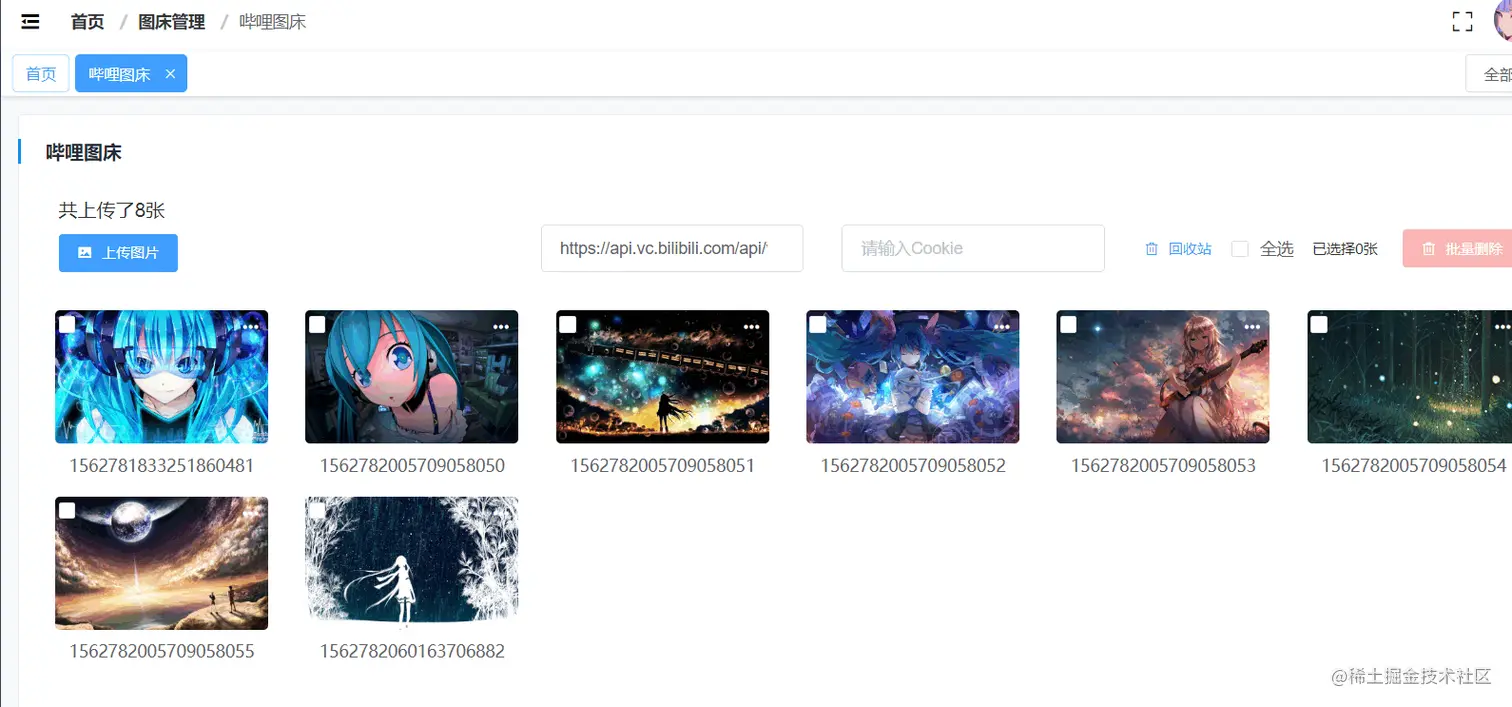The height and width of the screenshot is (707, 1512).
Task: Tick the 全选 select-all checkbox
Action: pyautogui.click(x=1240, y=249)
